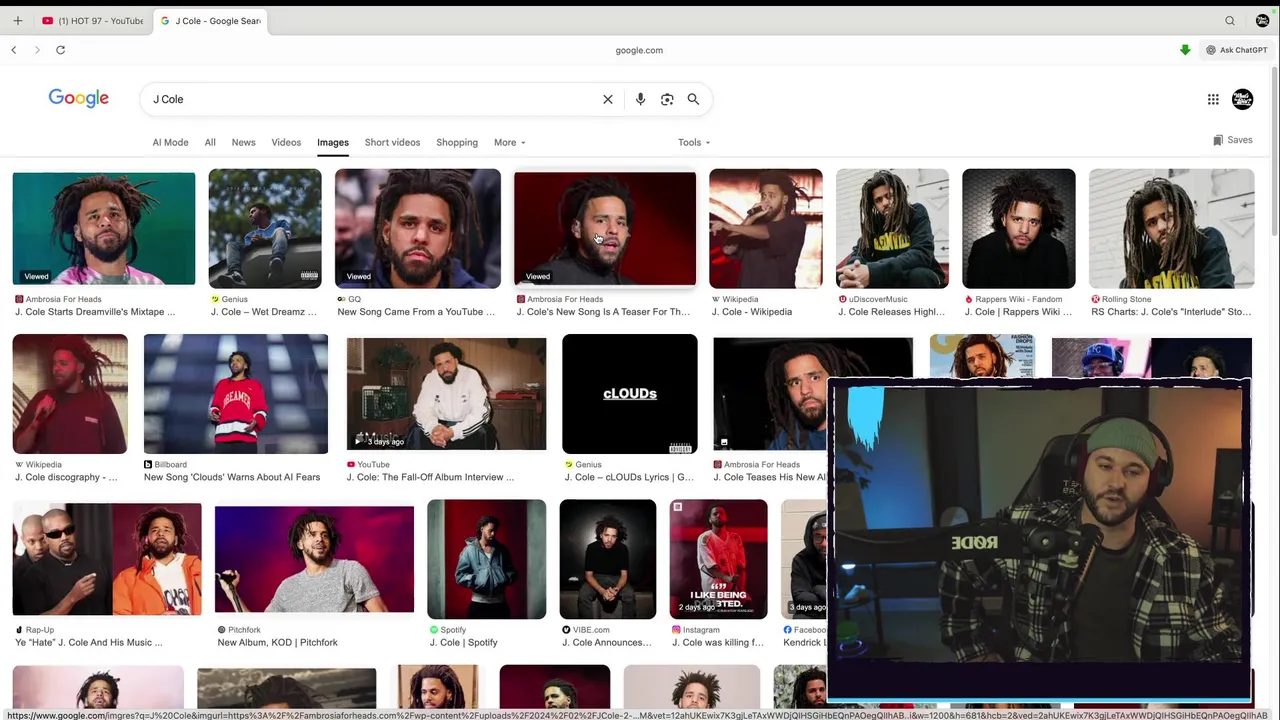Viewport: 1280px width, 720px height.
Task: Open the Google account profile avatar
Action: tap(1242, 99)
